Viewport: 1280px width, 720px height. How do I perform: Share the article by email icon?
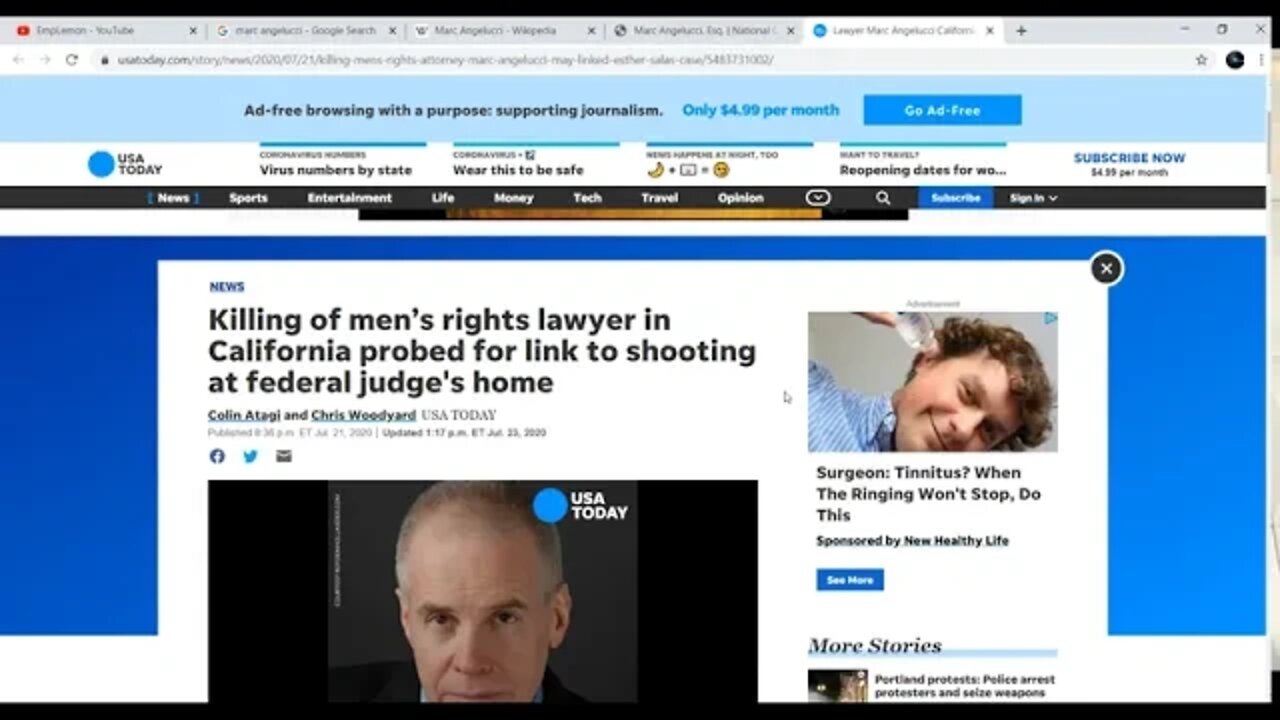[x=284, y=456]
